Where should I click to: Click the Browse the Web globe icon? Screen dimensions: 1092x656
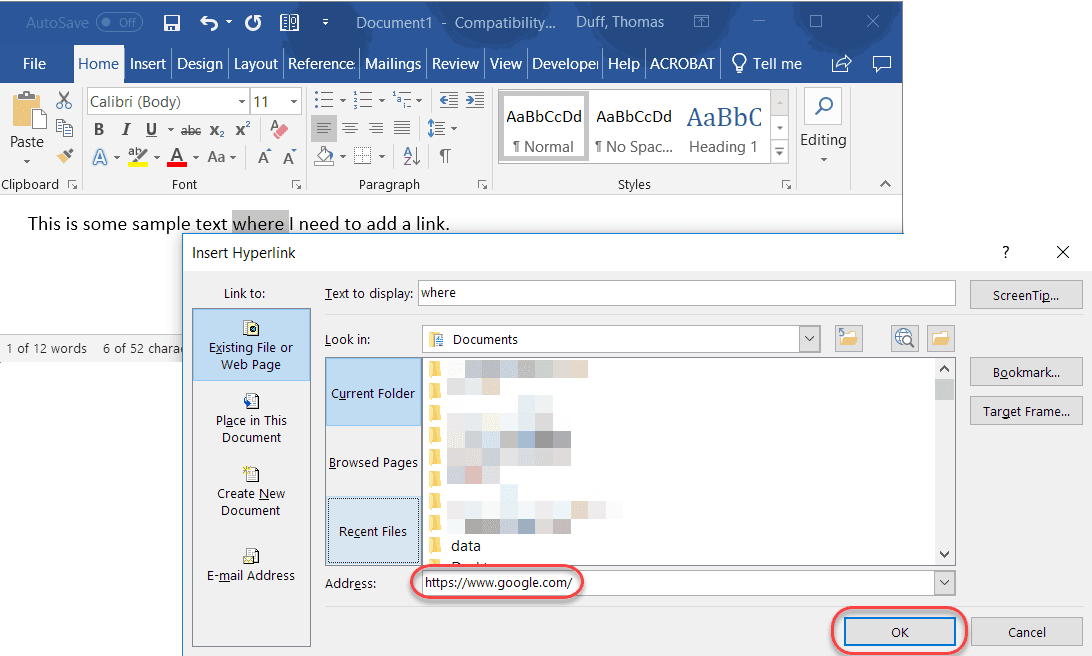click(904, 338)
